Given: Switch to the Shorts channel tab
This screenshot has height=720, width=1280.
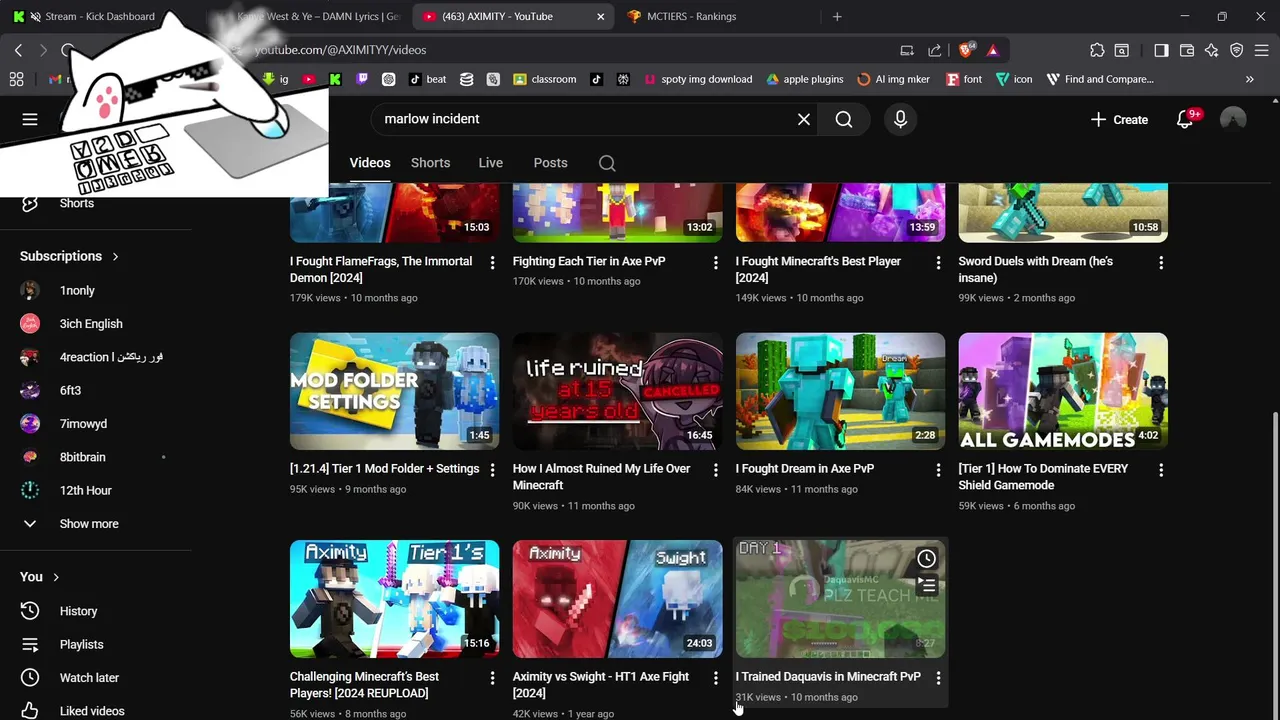Looking at the screenshot, I should [431, 163].
